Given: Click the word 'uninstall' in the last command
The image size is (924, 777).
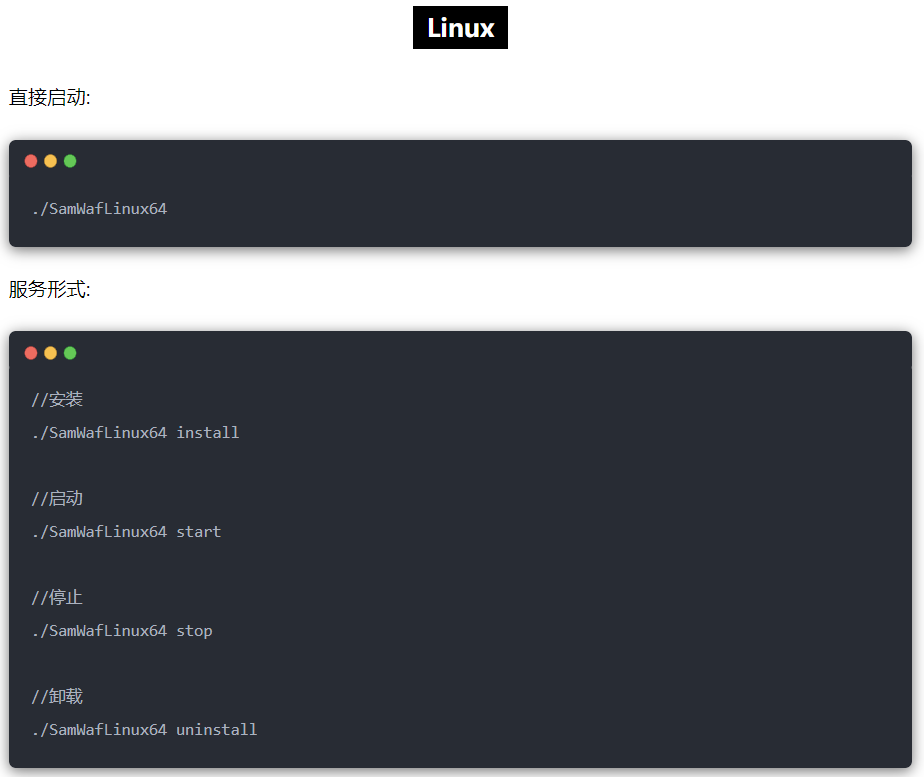Looking at the screenshot, I should click(x=216, y=730).
